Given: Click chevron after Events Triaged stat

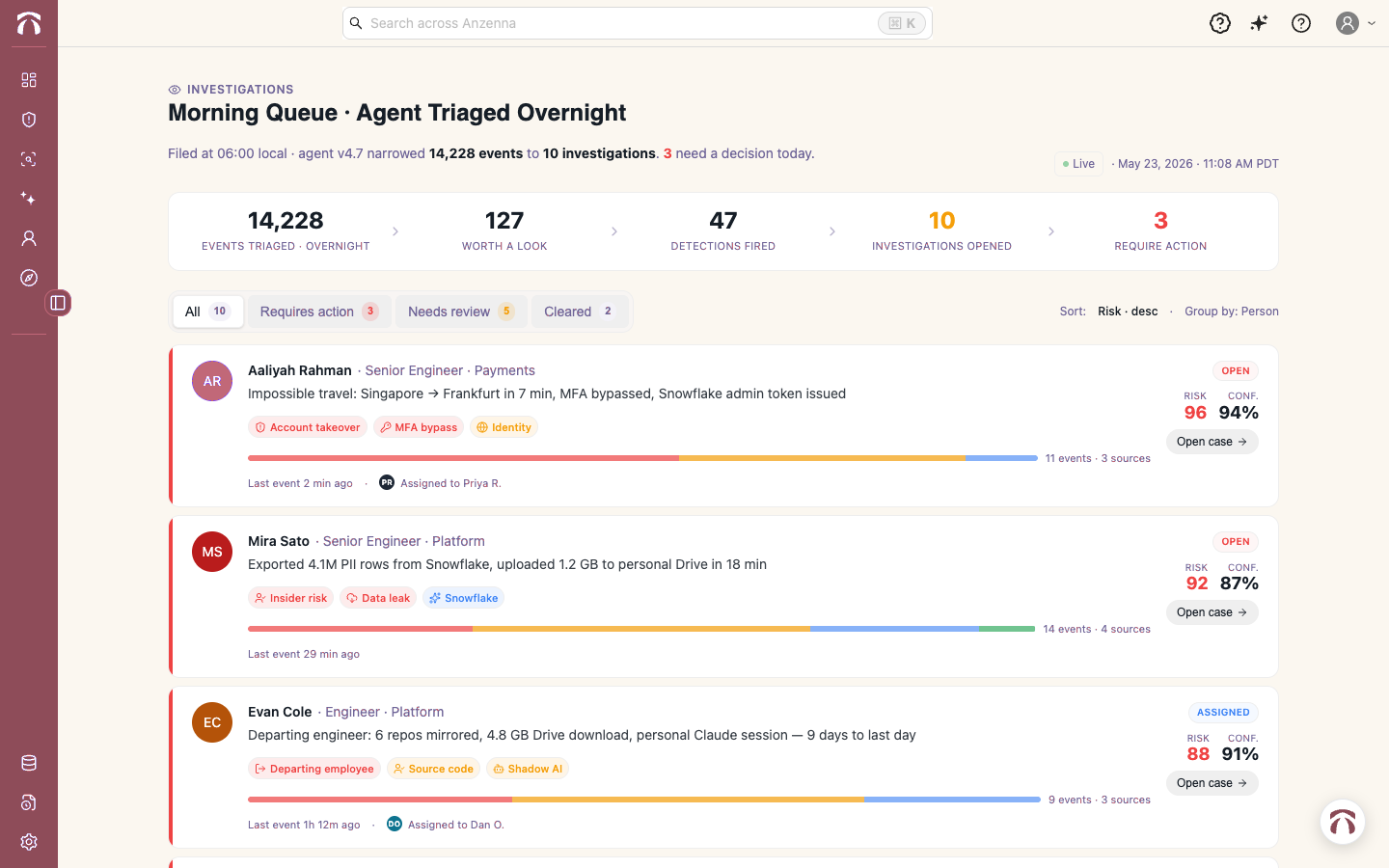Looking at the screenshot, I should click(395, 231).
